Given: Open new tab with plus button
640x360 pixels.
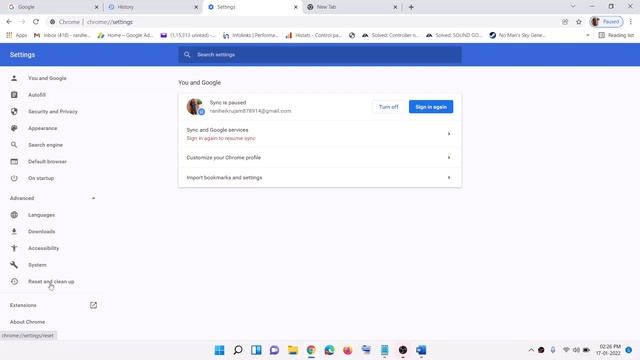Looking at the screenshot, I should tap(411, 7).
